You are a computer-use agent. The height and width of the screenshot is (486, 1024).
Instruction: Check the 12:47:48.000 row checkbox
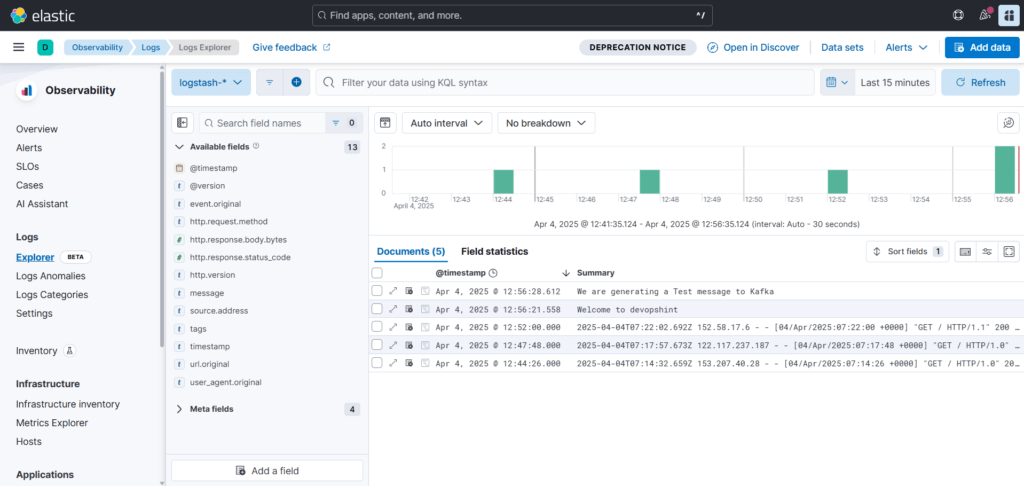click(x=377, y=344)
